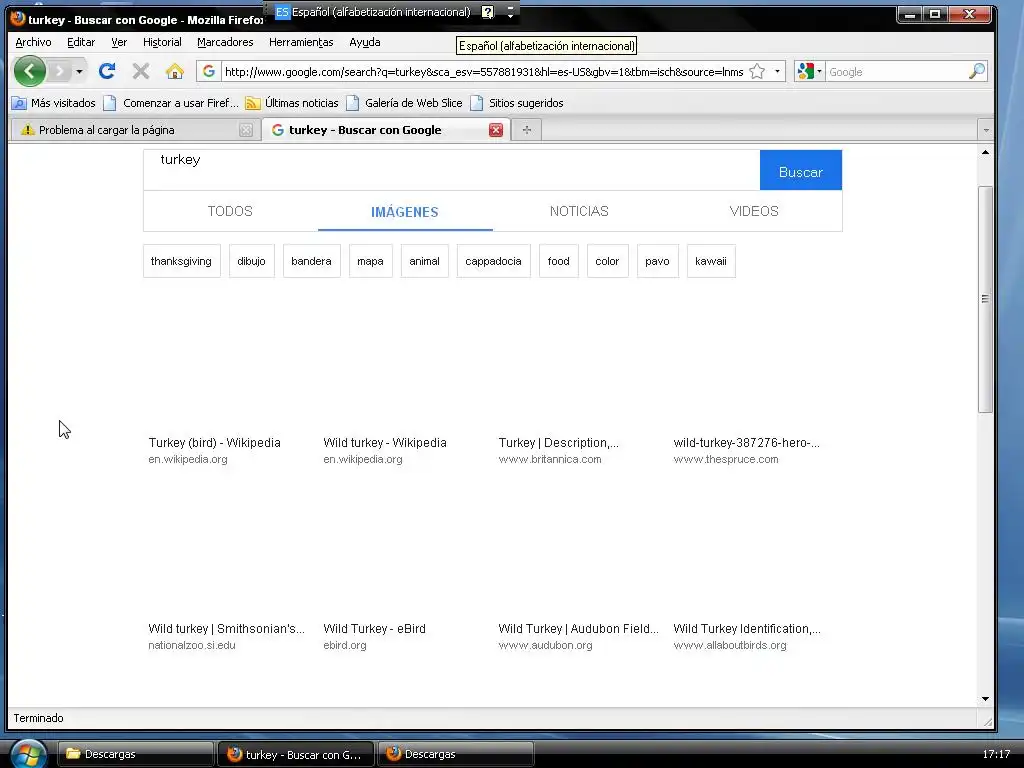Viewport: 1024px width, 768px height.
Task: Open the Editar menu
Action: 81,42
